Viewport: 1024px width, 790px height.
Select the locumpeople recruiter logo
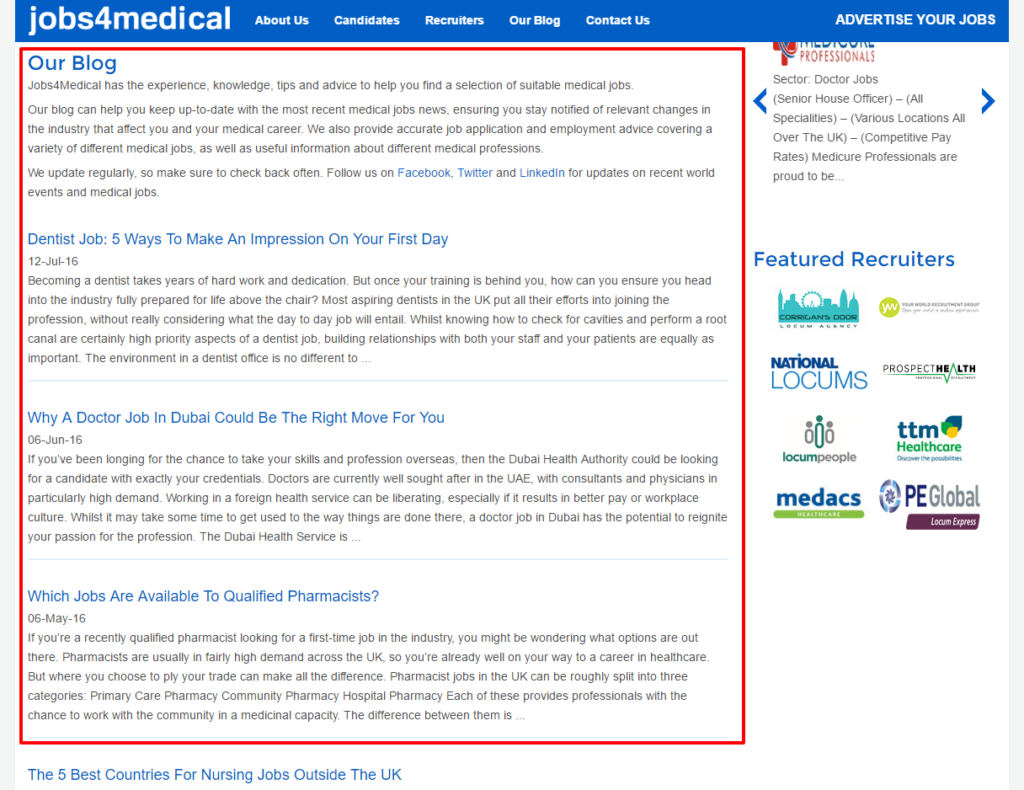818,438
